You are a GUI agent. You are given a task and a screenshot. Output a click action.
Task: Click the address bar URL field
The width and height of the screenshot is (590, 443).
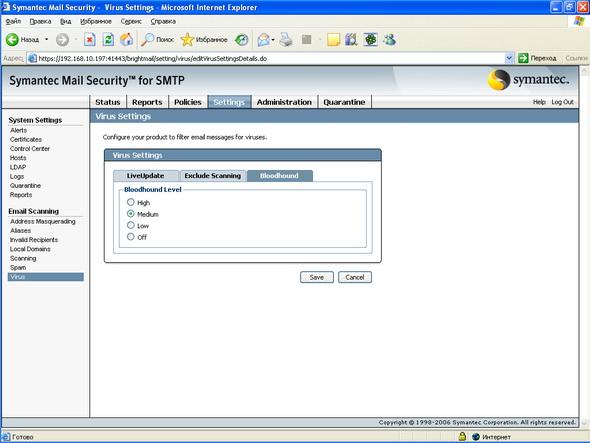271,58
